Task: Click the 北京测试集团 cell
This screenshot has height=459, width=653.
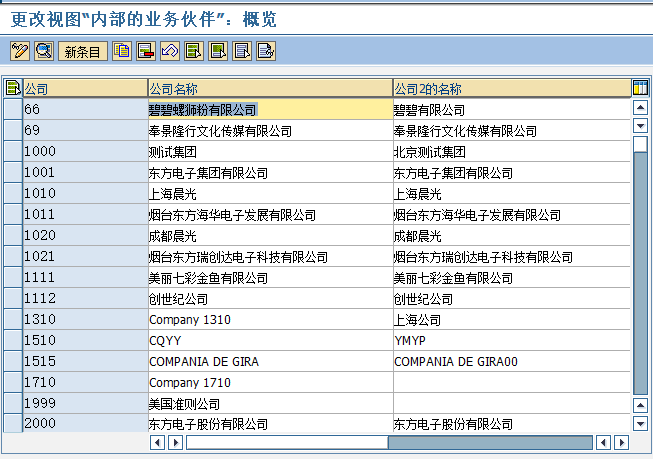Action: click(512, 152)
